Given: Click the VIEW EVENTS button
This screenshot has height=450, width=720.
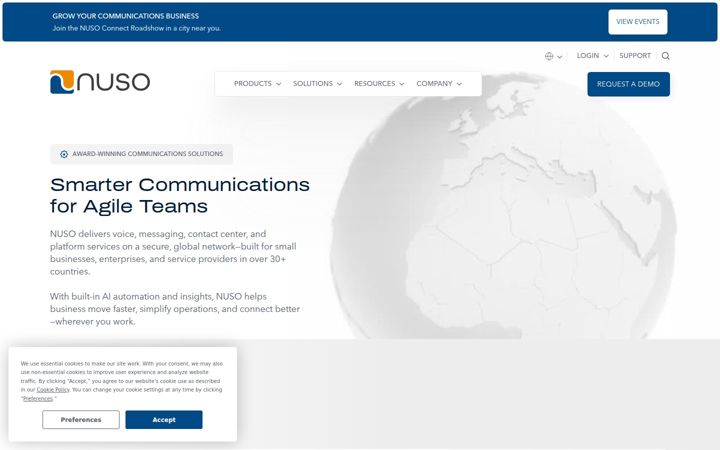Looking at the screenshot, I should pyautogui.click(x=638, y=22).
